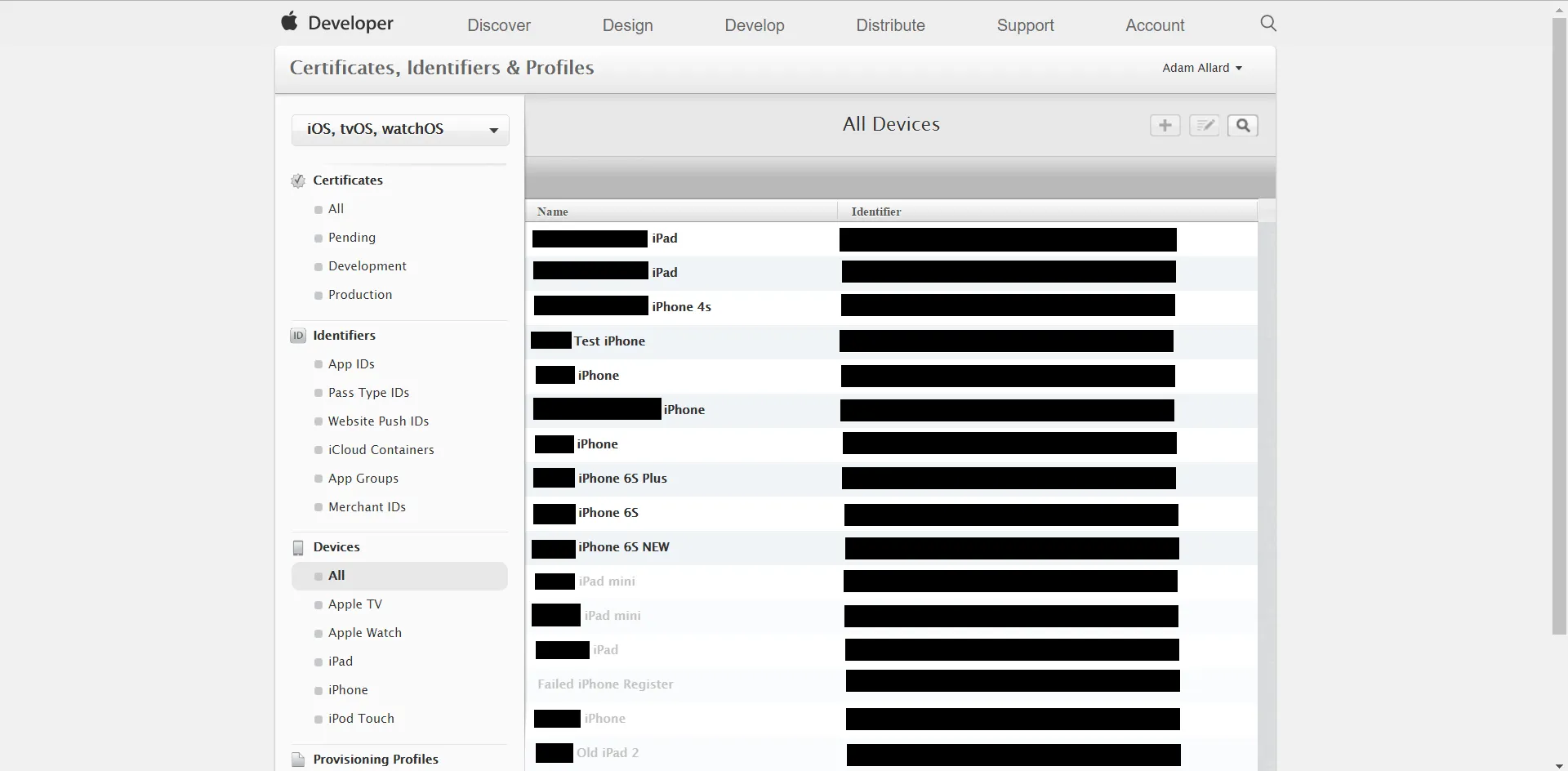Sort devices by Name column
This screenshot has width=1568, height=771.
pyautogui.click(x=681, y=212)
